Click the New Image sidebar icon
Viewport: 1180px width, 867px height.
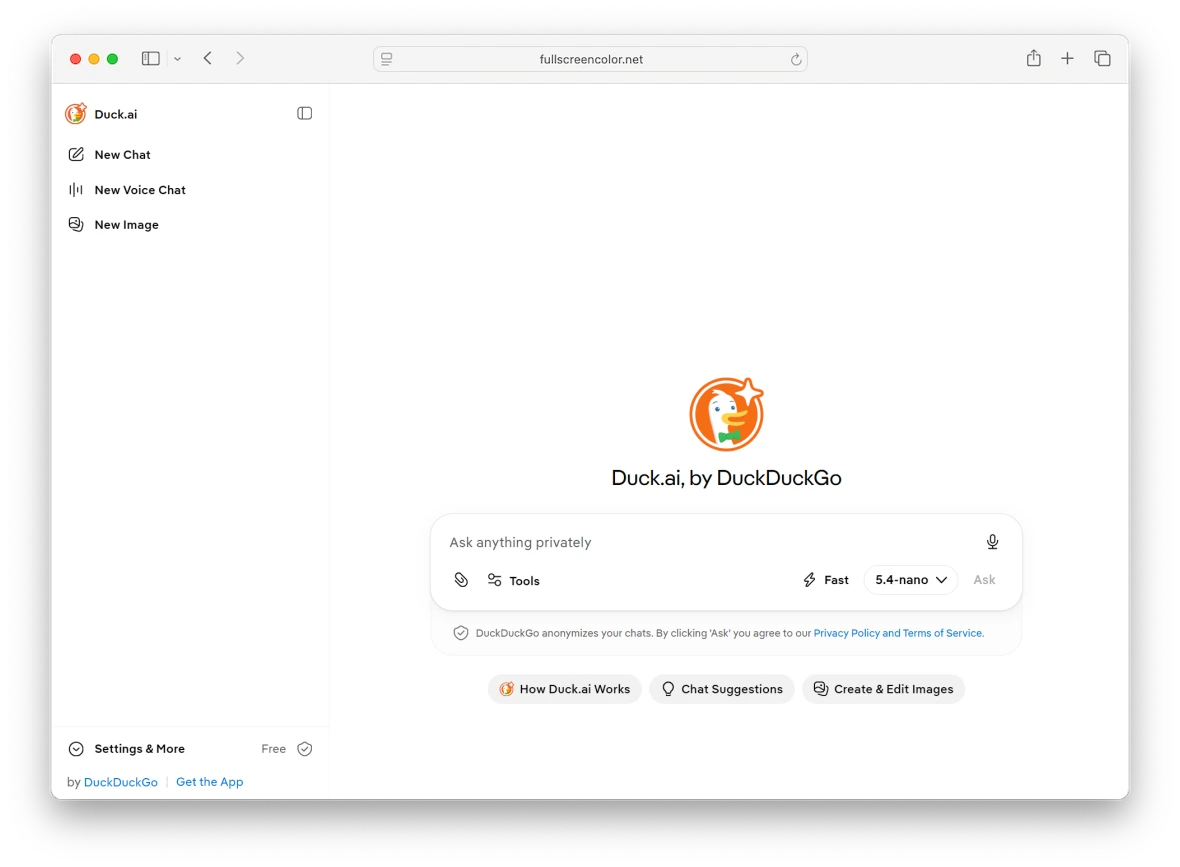pyautogui.click(x=76, y=224)
